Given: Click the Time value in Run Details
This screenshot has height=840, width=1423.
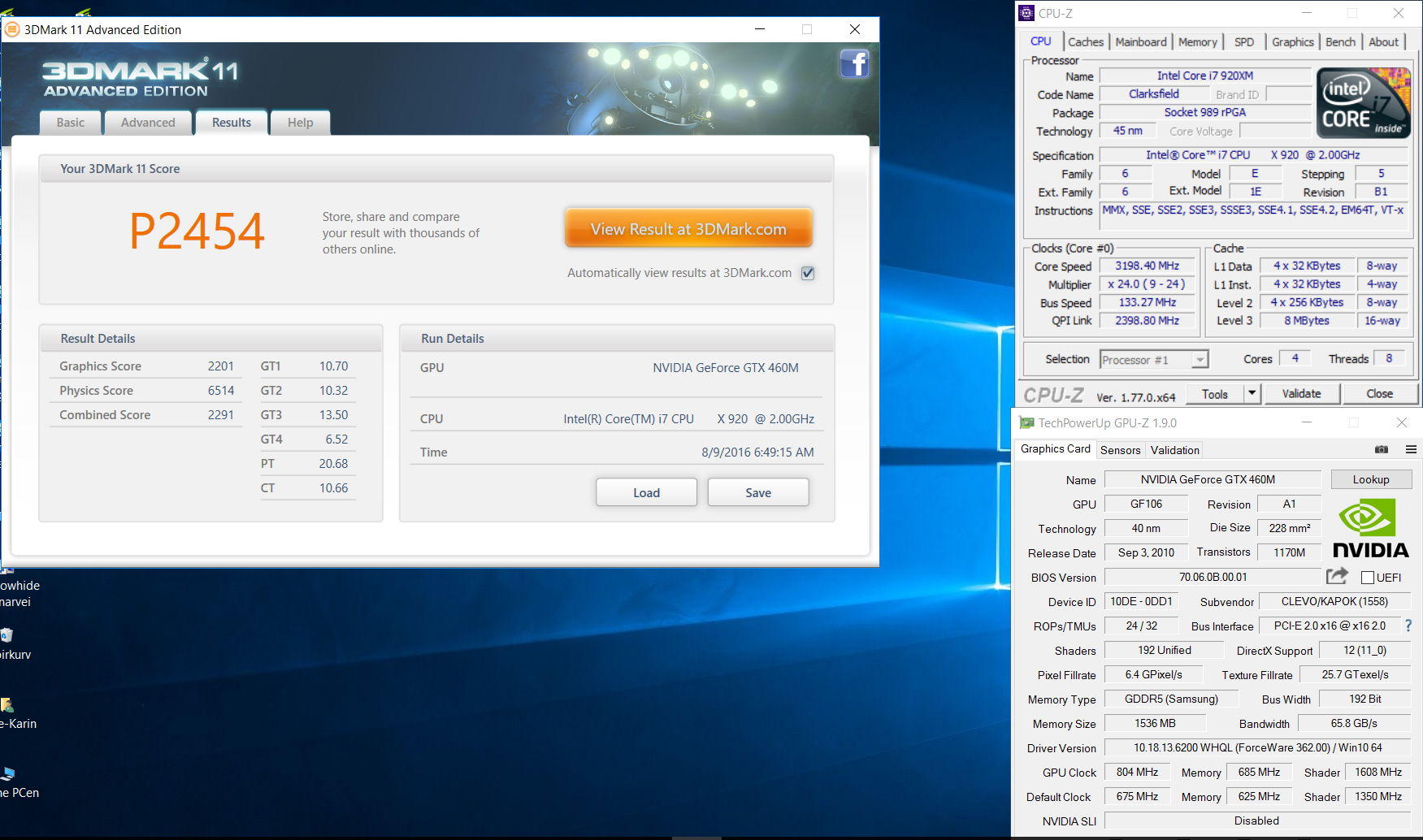Looking at the screenshot, I should (757, 452).
